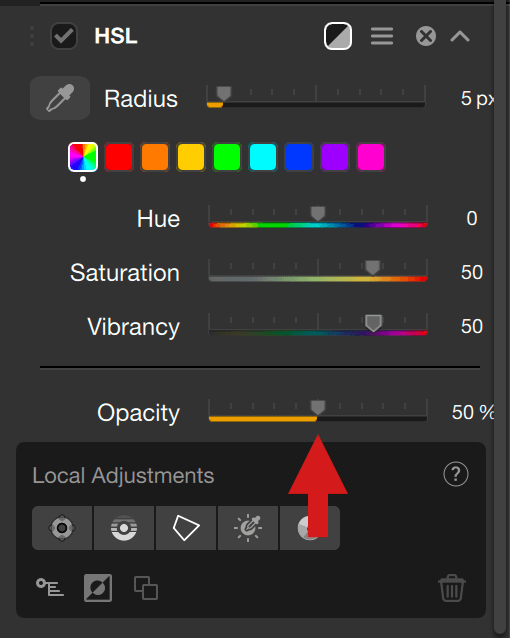Select the Control Point local adjustment
Image resolution: width=510 pixels, height=638 pixels.
click(x=62, y=528)
